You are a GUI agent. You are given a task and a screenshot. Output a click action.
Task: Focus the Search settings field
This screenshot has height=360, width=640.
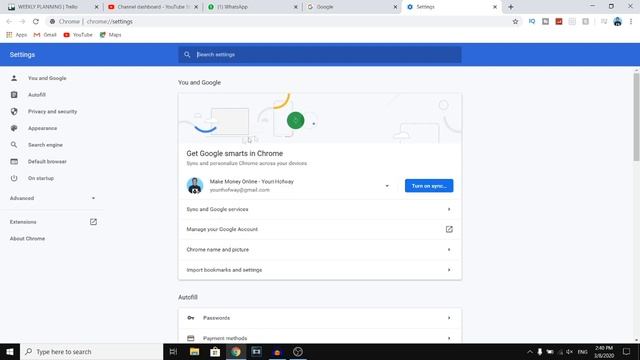click(320, 55)
